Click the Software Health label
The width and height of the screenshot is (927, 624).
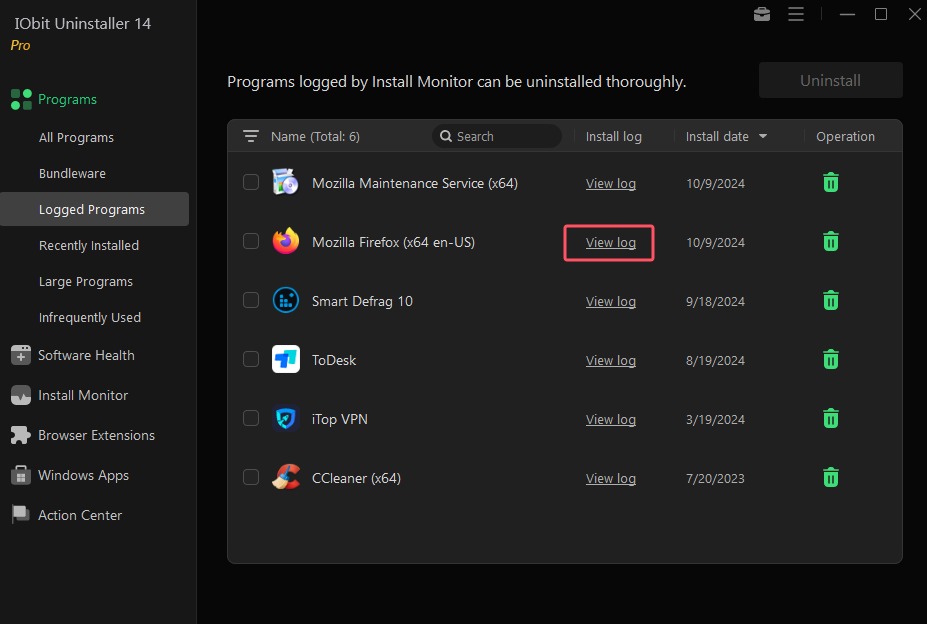point(86,355)
